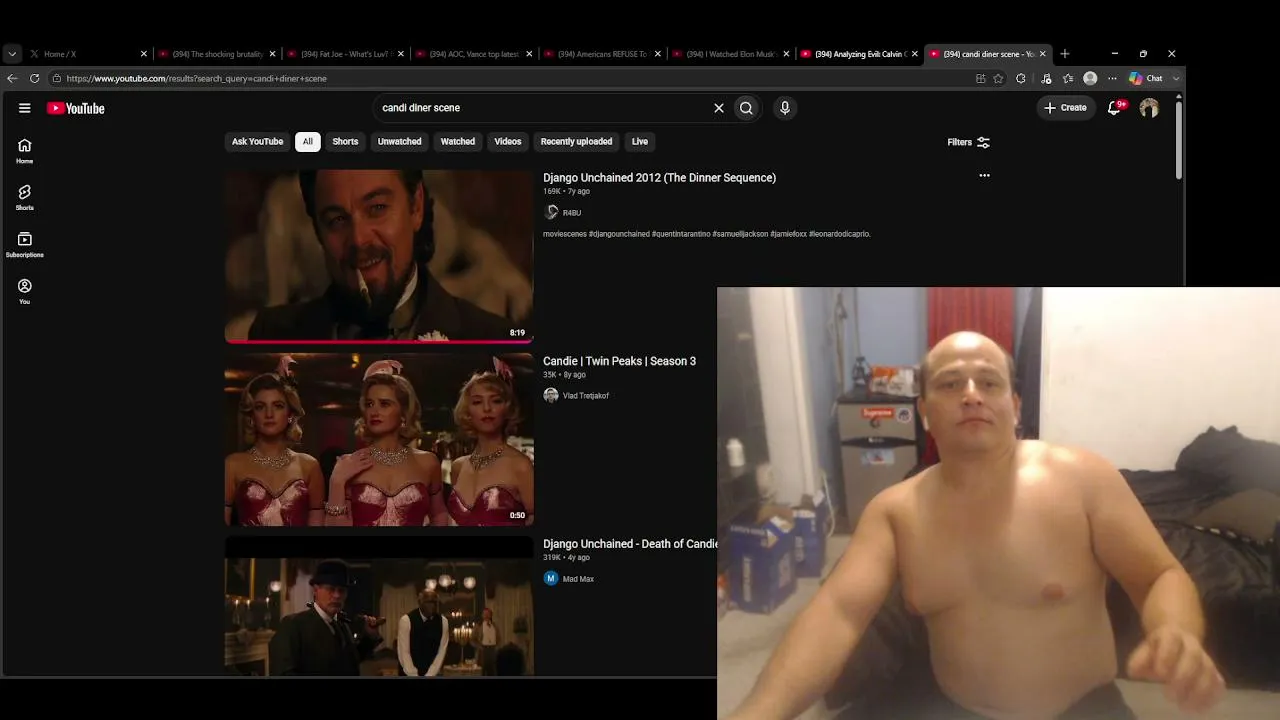Select the All filter chip

click(x=308, y=142)
